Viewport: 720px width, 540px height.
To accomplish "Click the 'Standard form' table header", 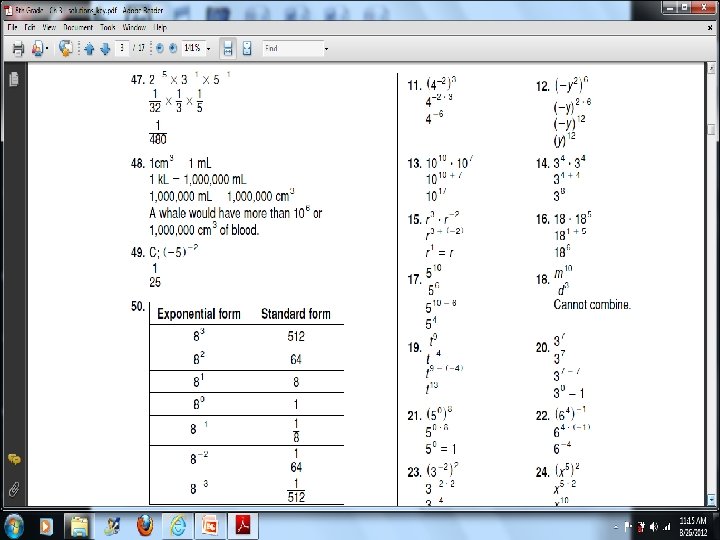I will pos(296,314).
